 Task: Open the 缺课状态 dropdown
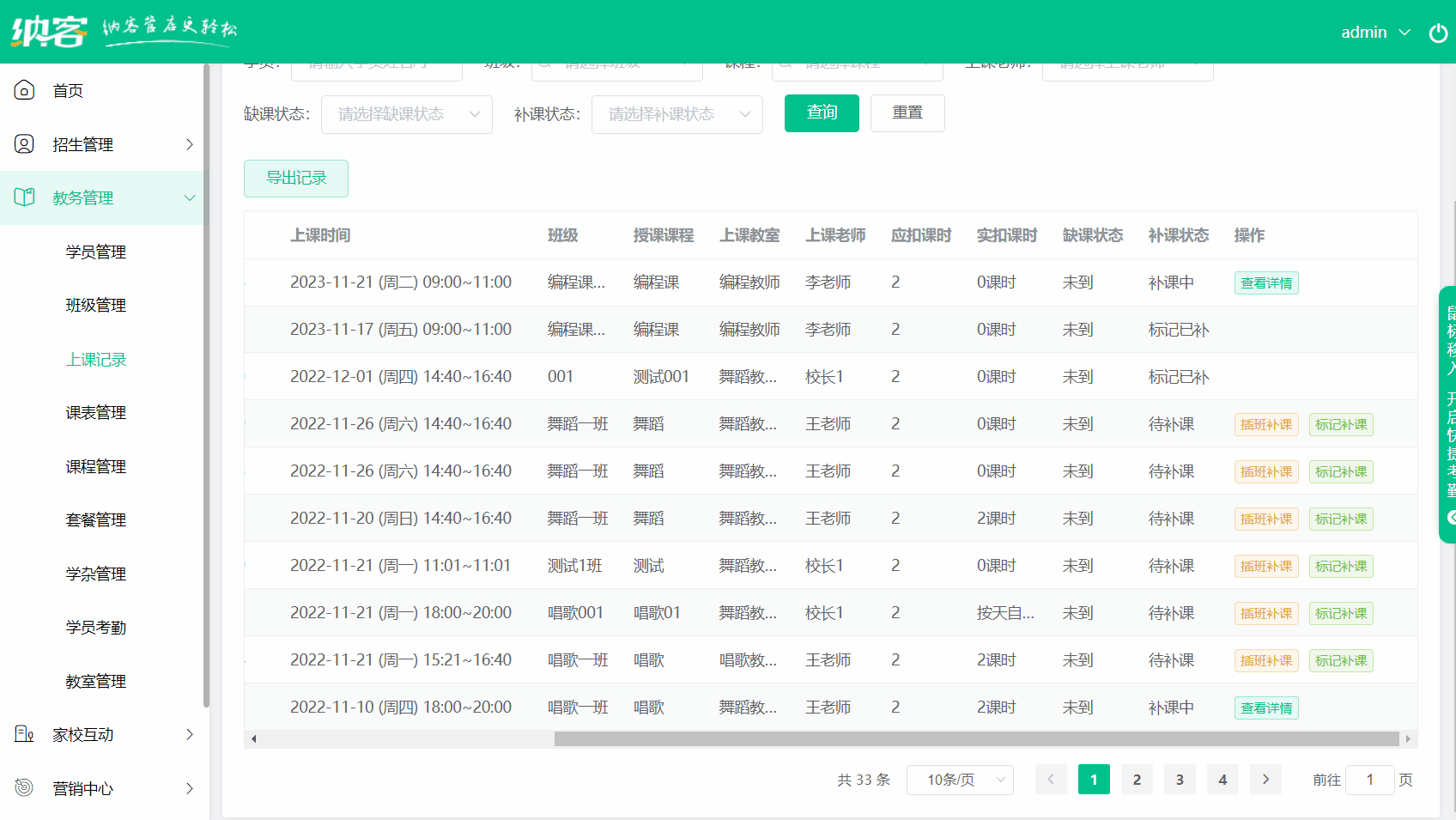coord(406,114)
